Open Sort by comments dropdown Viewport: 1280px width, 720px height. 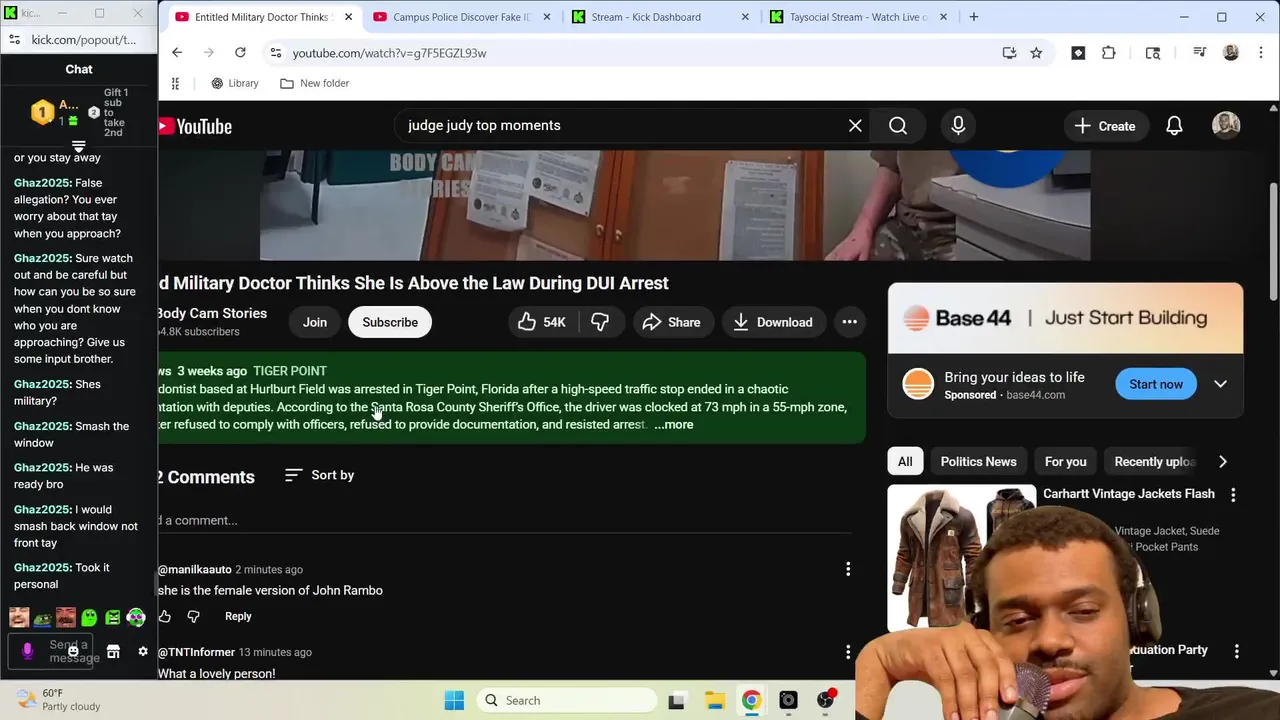click(319, 475)
